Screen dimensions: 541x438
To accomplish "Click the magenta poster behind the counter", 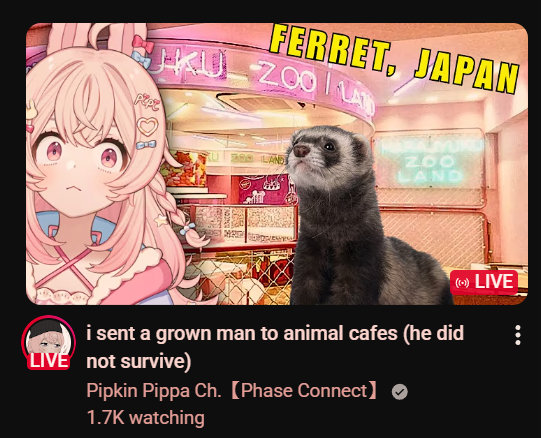I will tap(263, 190).
